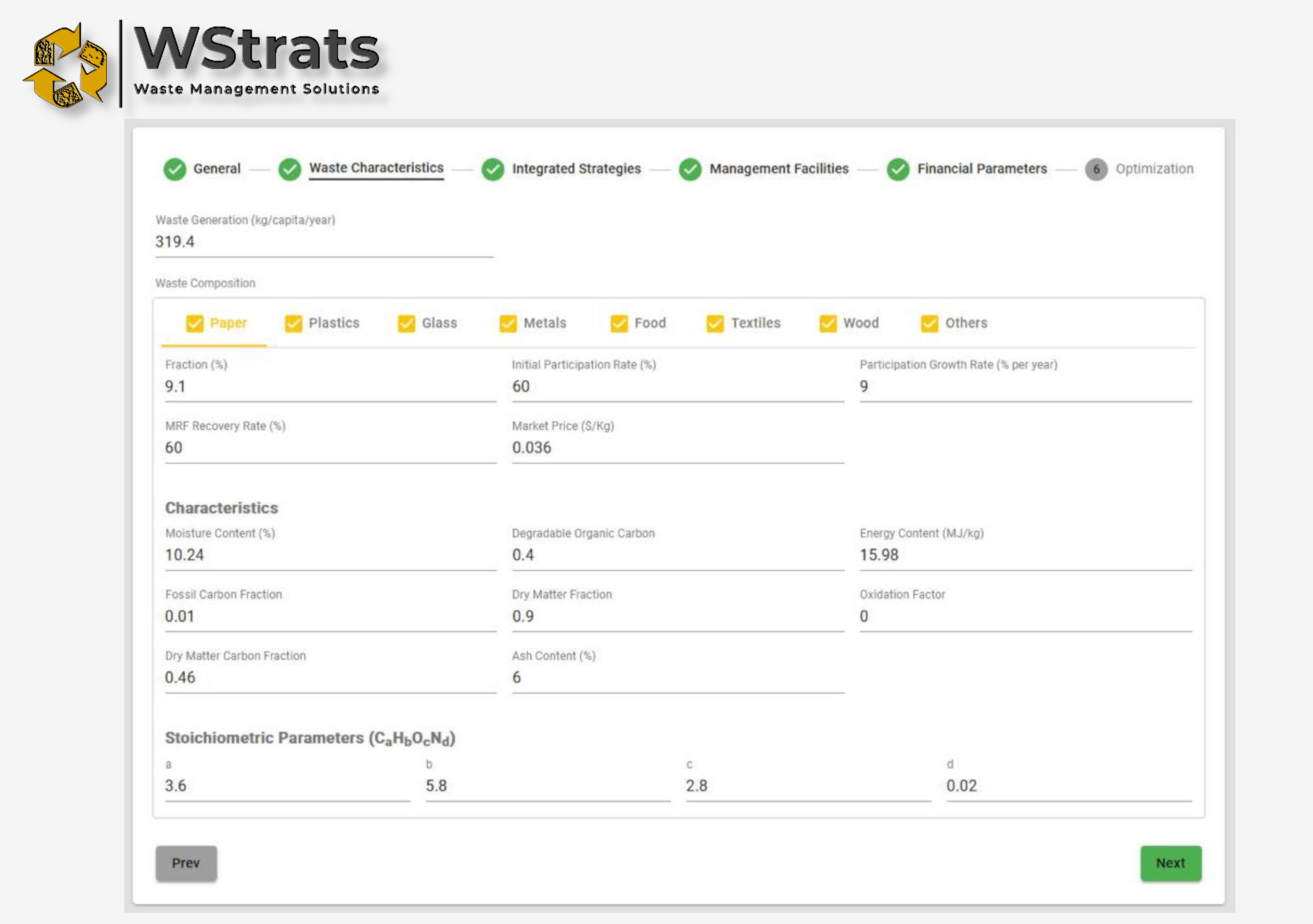Image resolution: width=1313 pixels, height=924 pixels.
Task: Toggle the Metals checkbox
Action: pyautogui.click(x=508, y=324)
